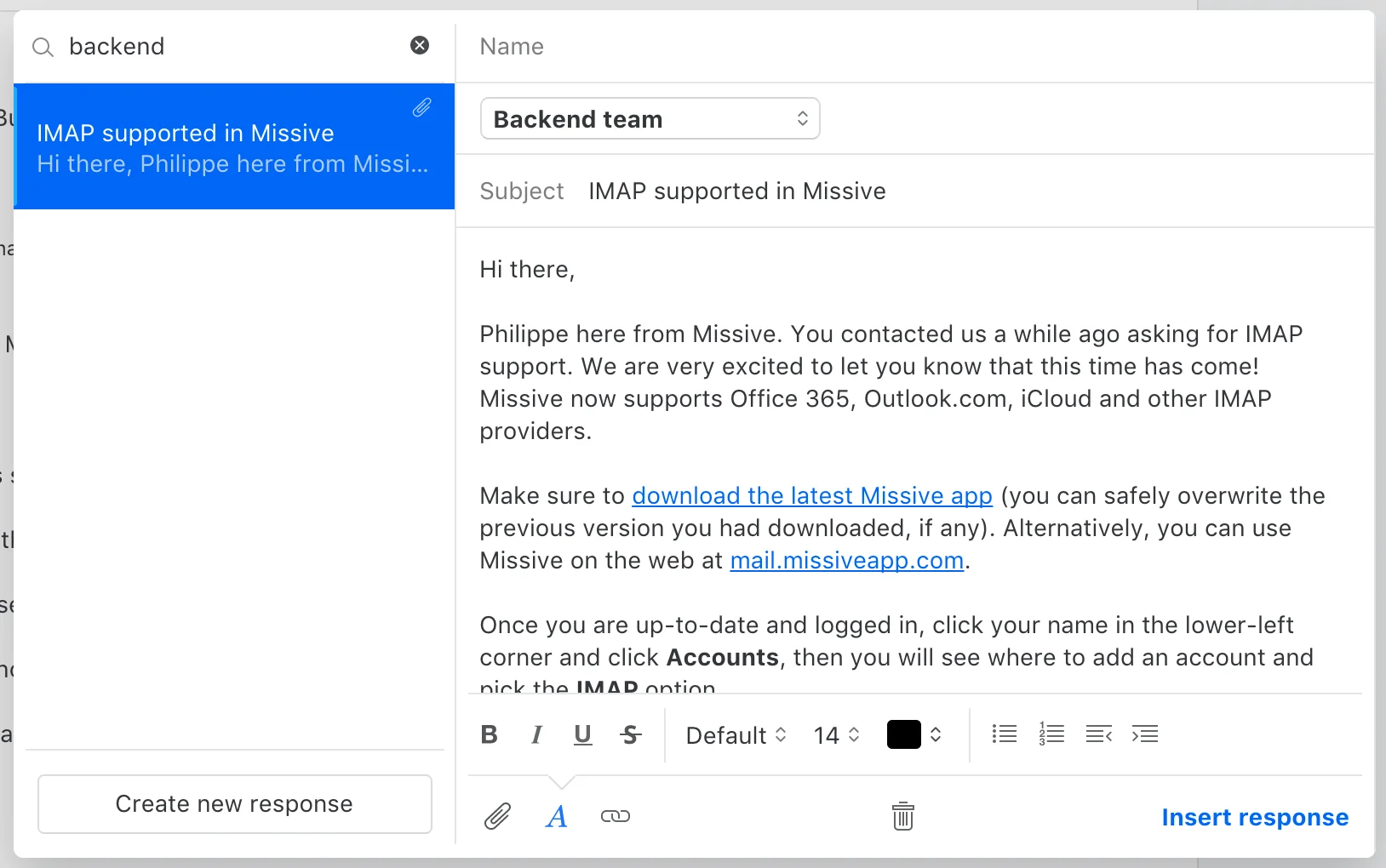Viewport: 1386px width, 868px height.
Task: Click the Hi there, greeting line
Action: pyautogui.click(x=527, y=270)
